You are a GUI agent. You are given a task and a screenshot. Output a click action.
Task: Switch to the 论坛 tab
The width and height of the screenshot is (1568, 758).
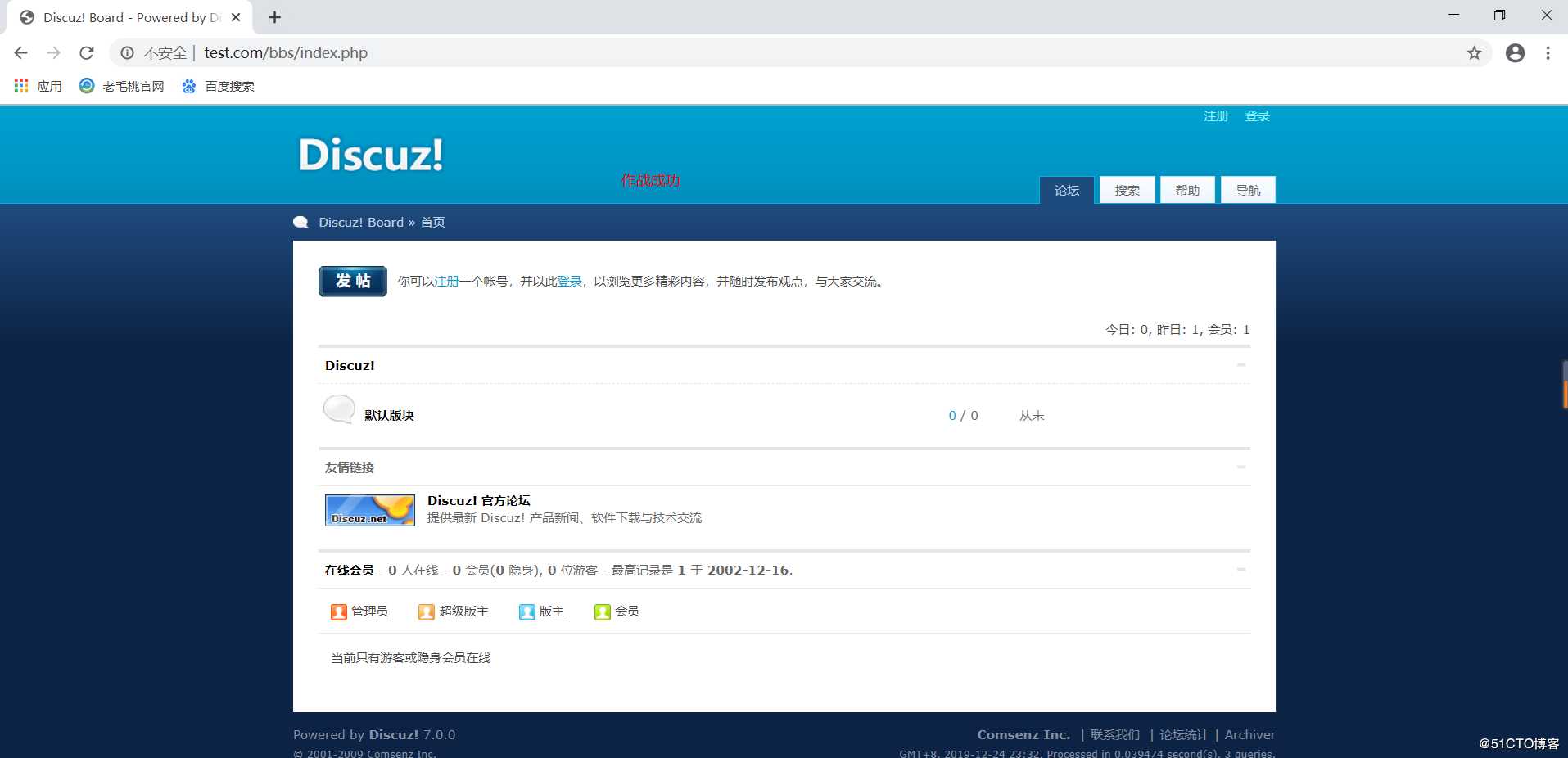click(x=1067, y=190)
